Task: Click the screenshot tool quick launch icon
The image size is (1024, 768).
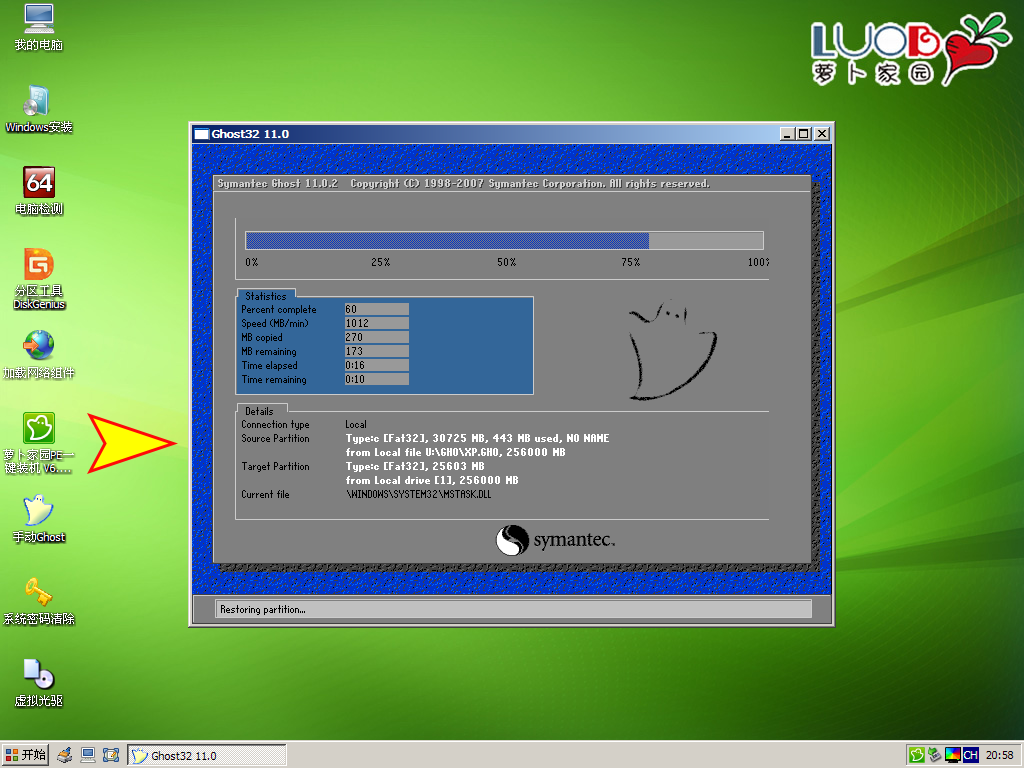Action: (111, 755)
